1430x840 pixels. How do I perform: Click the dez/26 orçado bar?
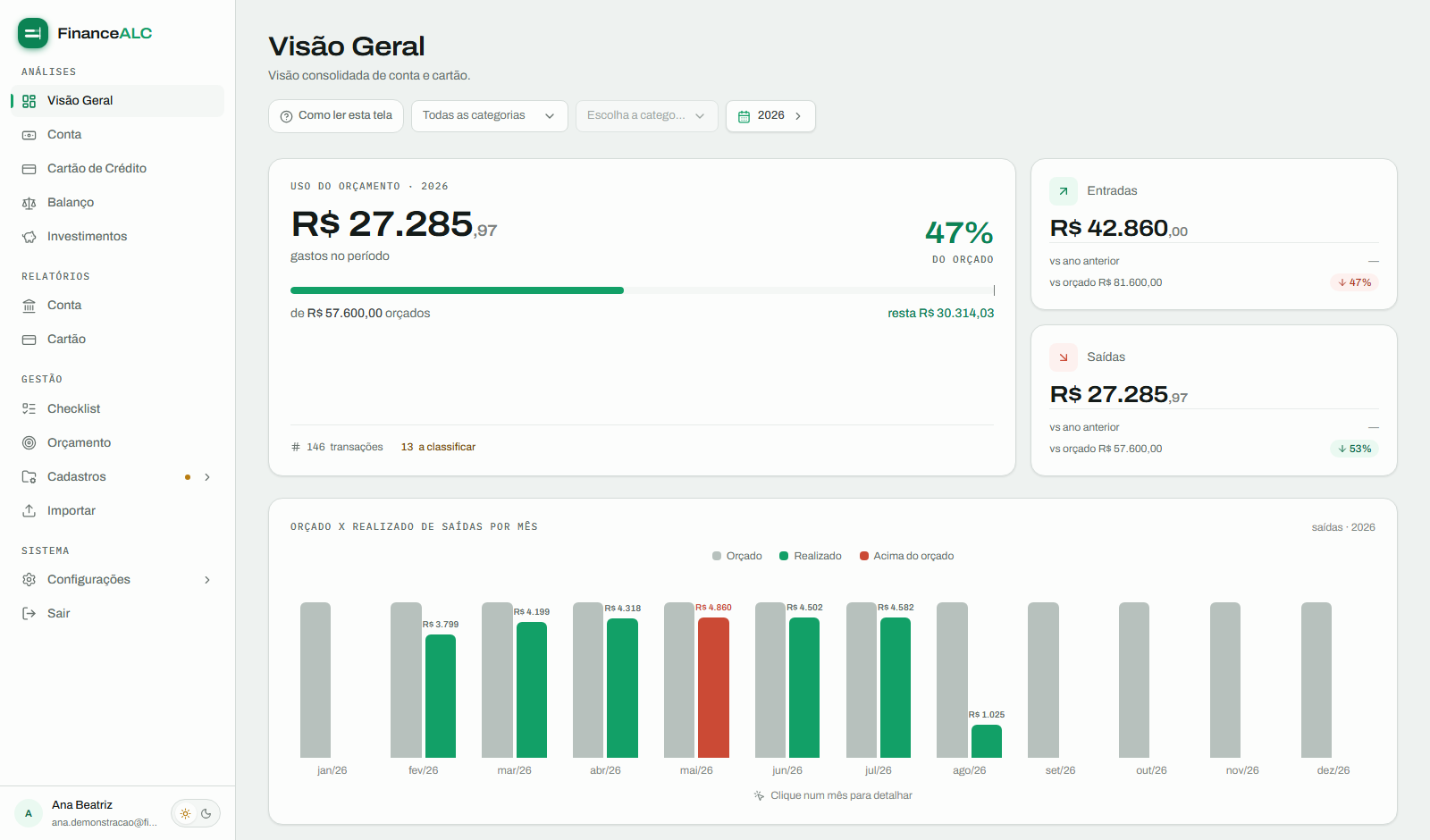(1316, 680)
